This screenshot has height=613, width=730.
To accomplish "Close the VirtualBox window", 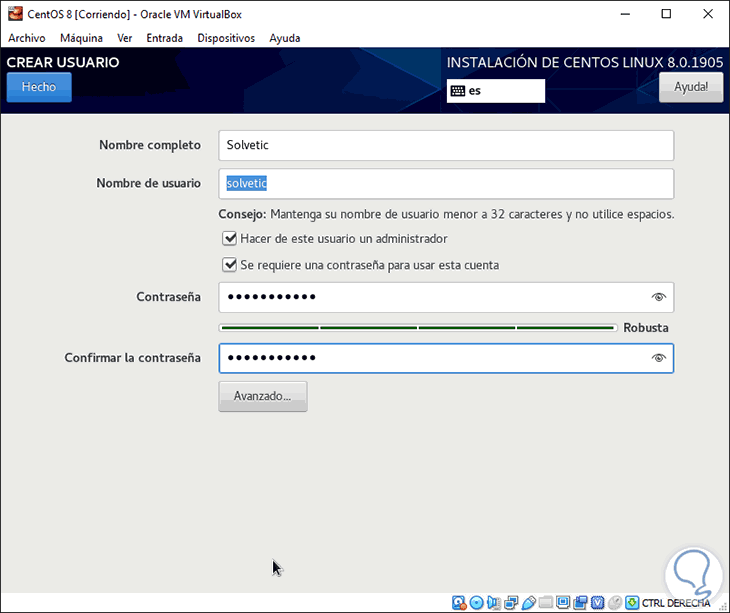I will [708, 14].
